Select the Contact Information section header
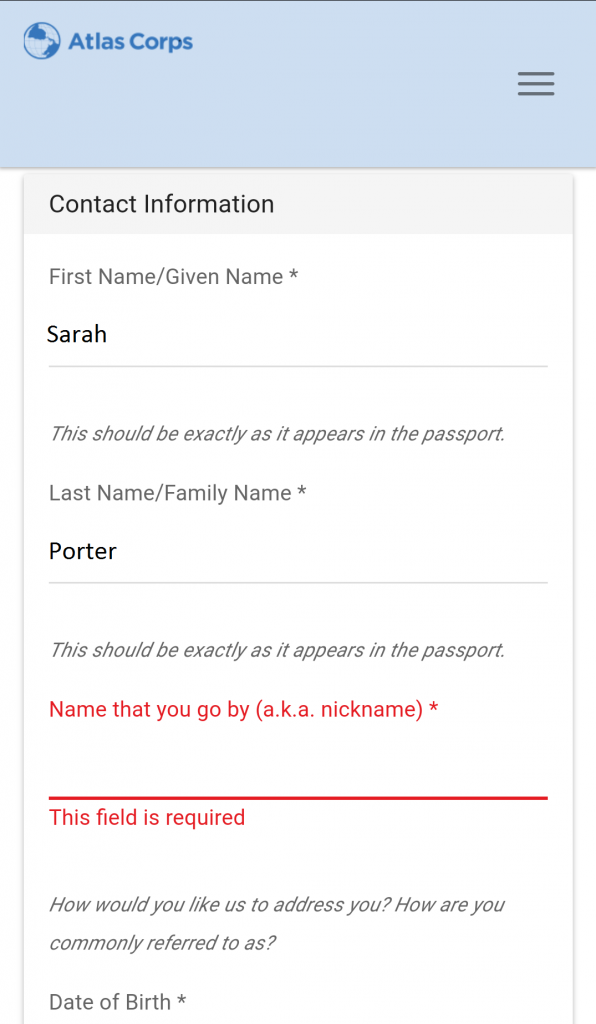The height and width of the screenshot is (1024, 596). point(298,204)
